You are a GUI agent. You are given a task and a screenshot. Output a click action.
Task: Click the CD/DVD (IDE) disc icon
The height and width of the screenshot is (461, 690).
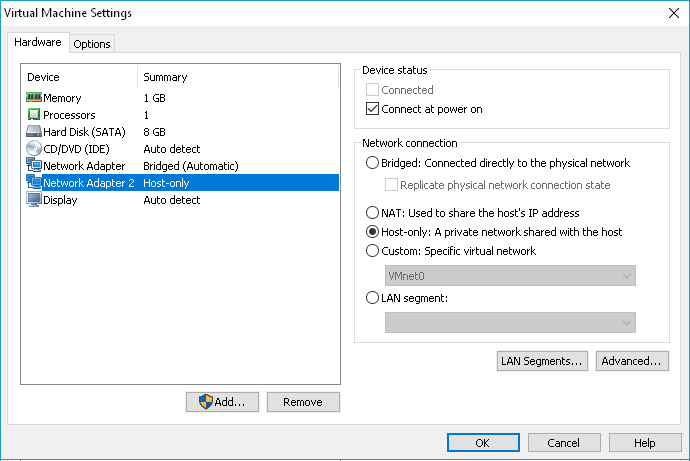tap(33, 149)
